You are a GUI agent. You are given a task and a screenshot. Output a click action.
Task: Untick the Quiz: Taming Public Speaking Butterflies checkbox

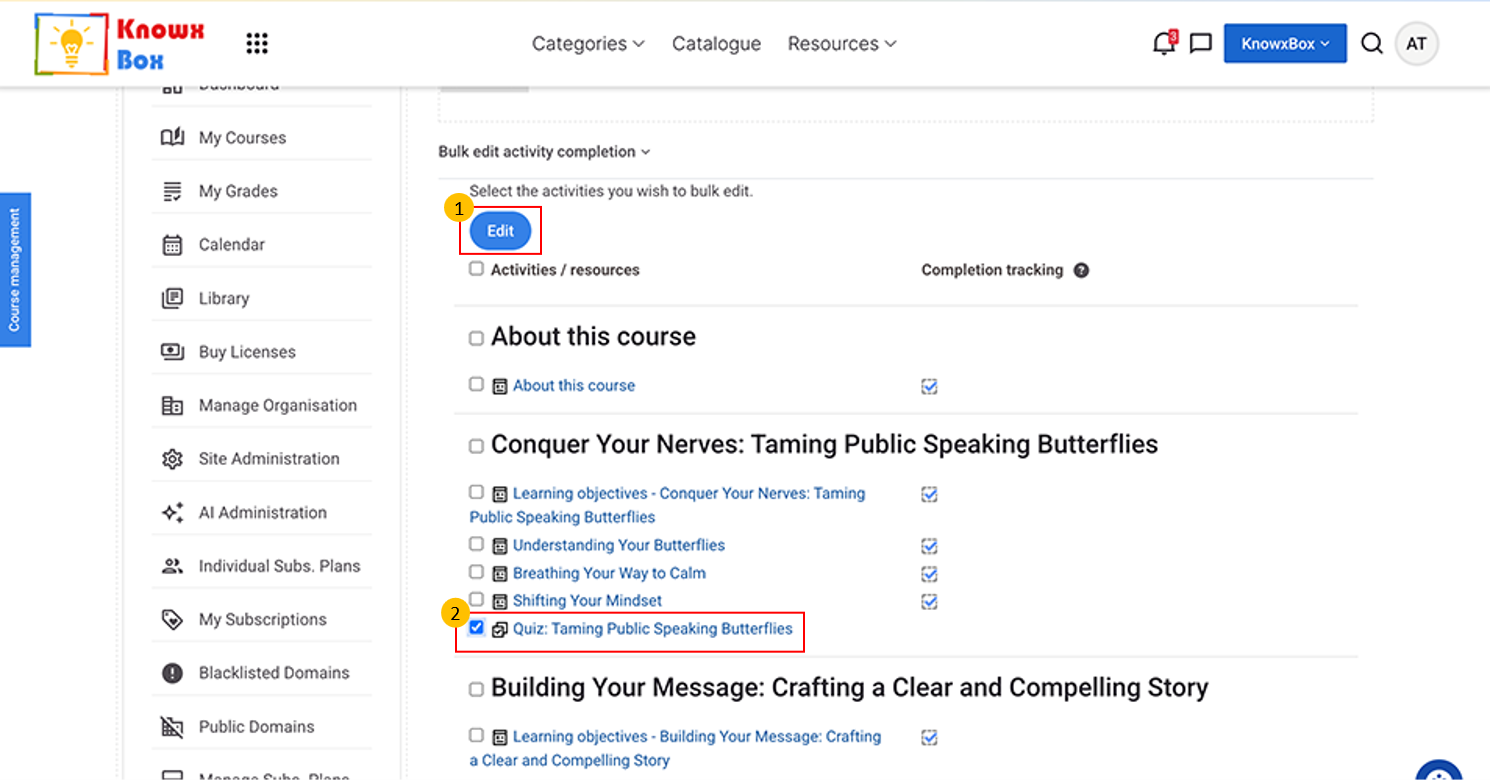click(476, 627)
